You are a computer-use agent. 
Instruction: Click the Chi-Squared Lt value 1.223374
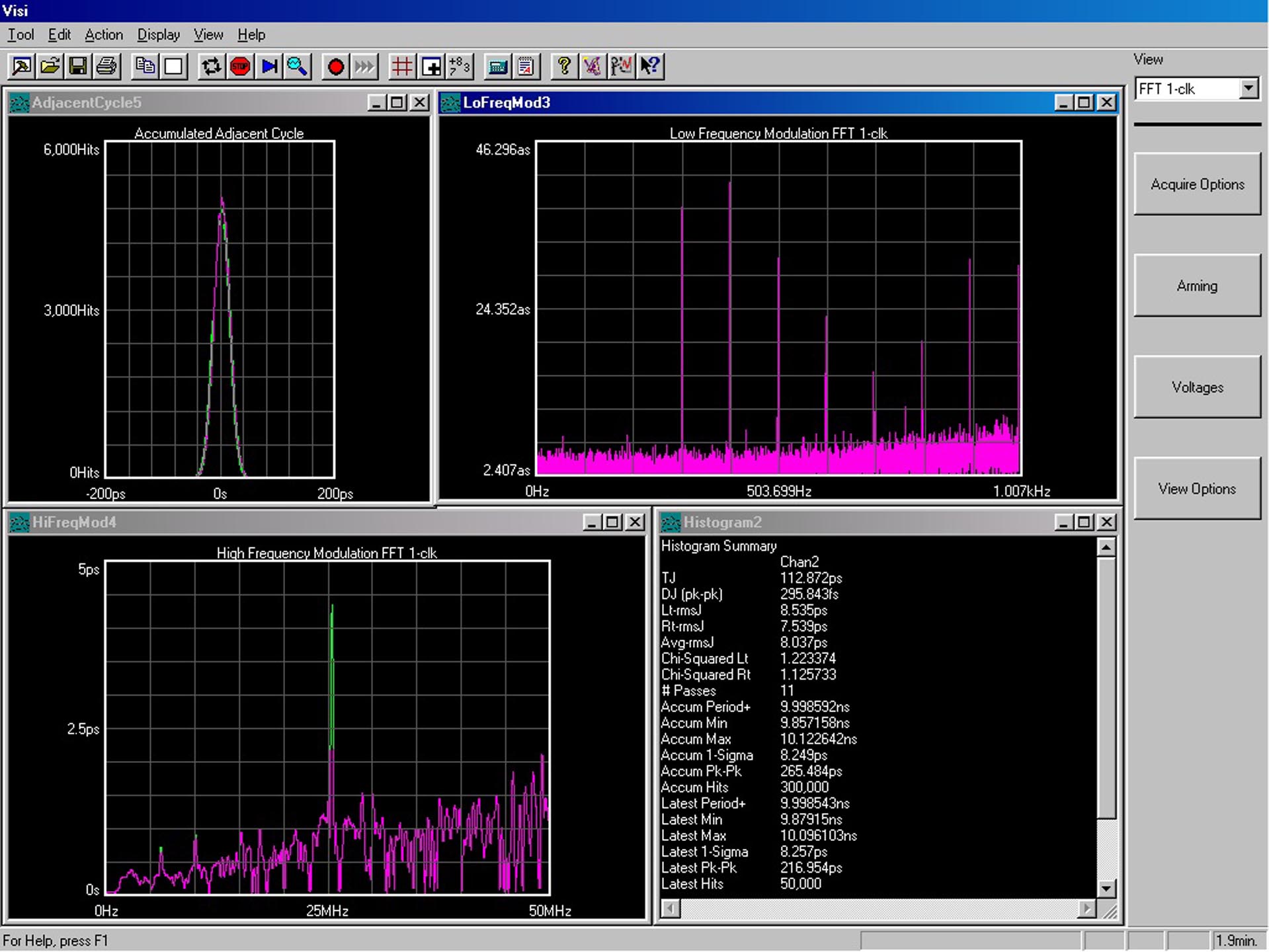point(808,658)
